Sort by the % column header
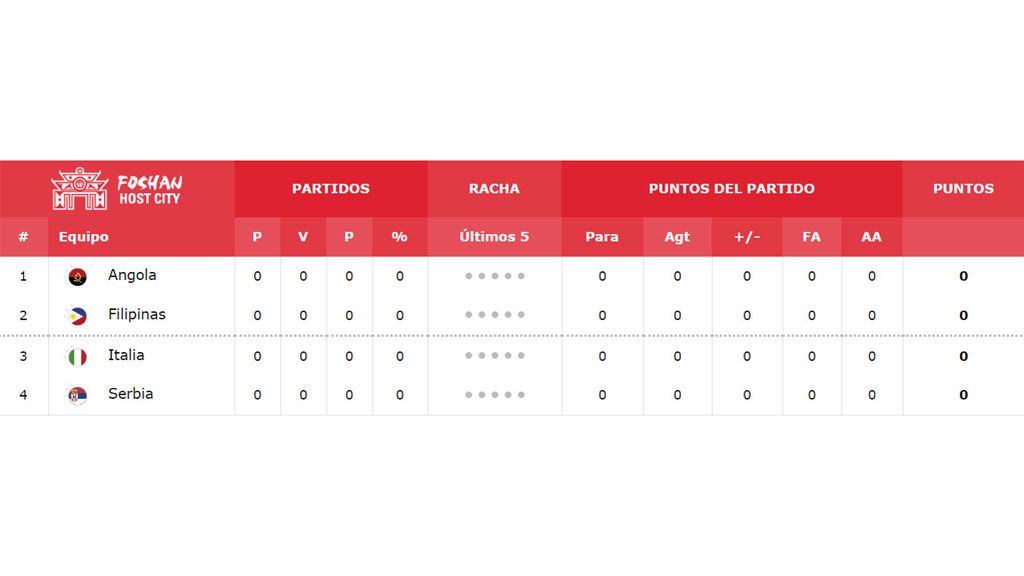 (400, 237)
